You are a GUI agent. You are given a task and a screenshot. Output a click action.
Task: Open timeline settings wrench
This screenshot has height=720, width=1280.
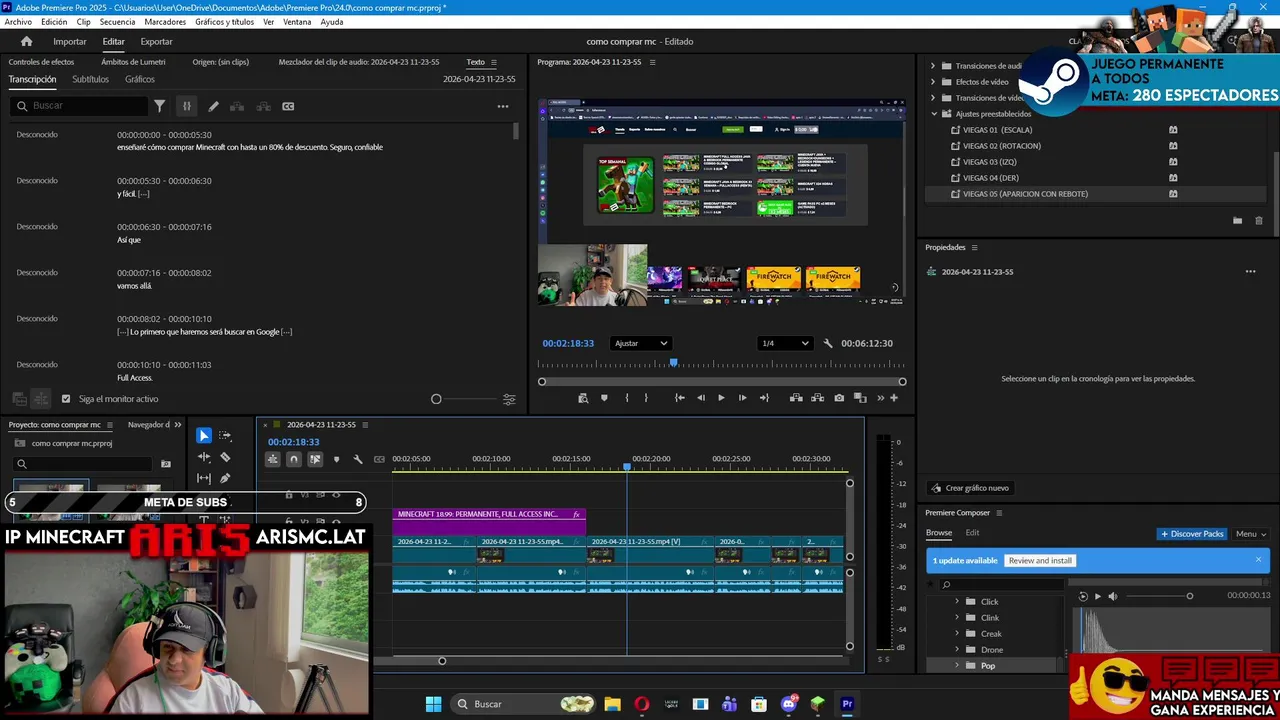point(358,459)
